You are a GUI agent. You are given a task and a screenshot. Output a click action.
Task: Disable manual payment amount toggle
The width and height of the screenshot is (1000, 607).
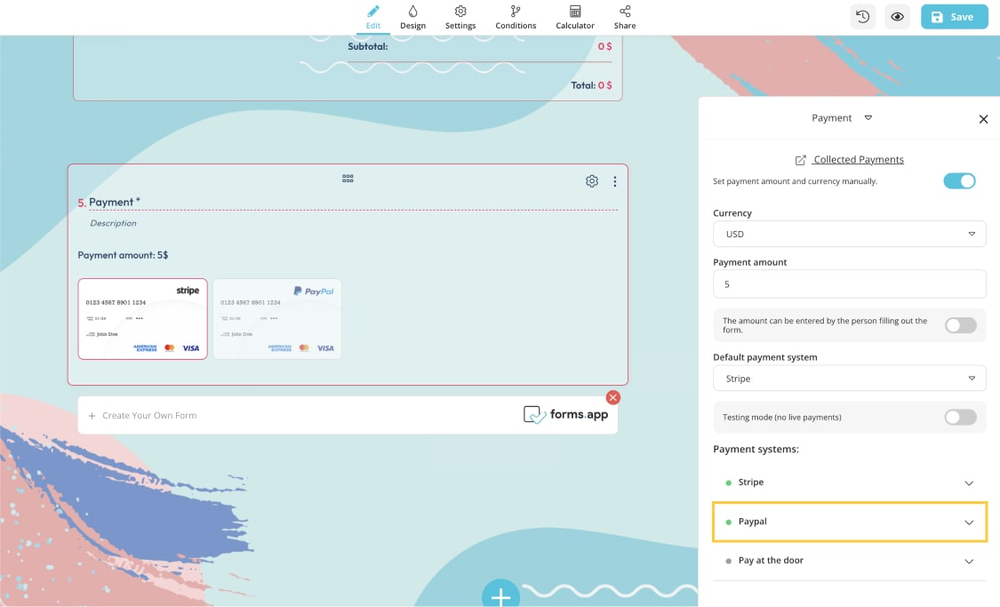point(959,181)
